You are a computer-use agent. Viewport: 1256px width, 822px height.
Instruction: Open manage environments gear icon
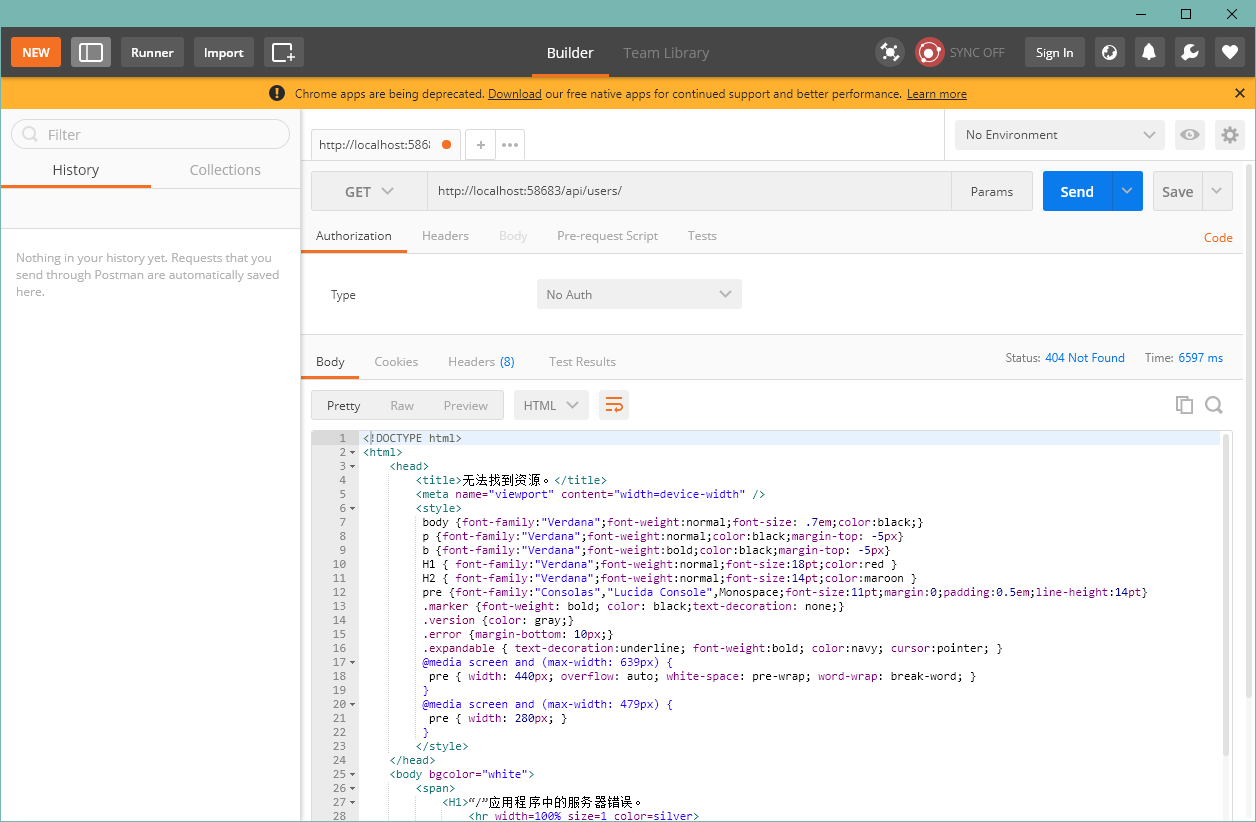[x=1230, y=135]
